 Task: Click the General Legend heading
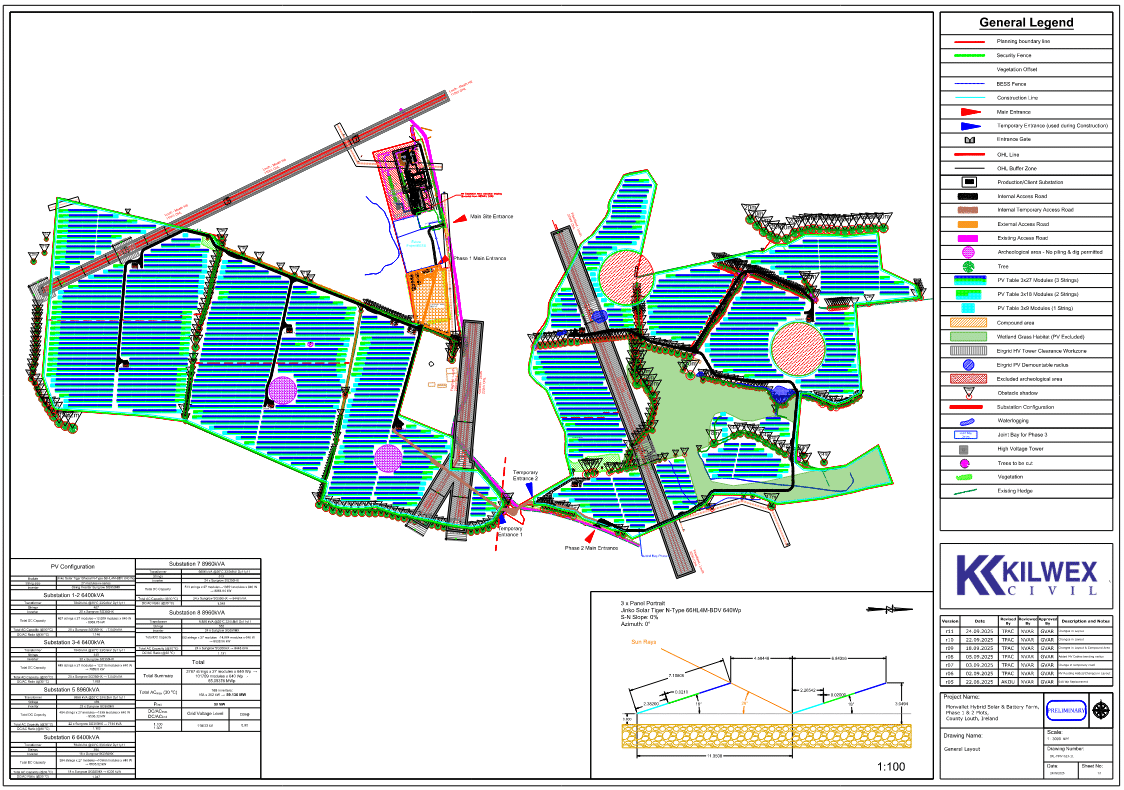[1026, 23]
